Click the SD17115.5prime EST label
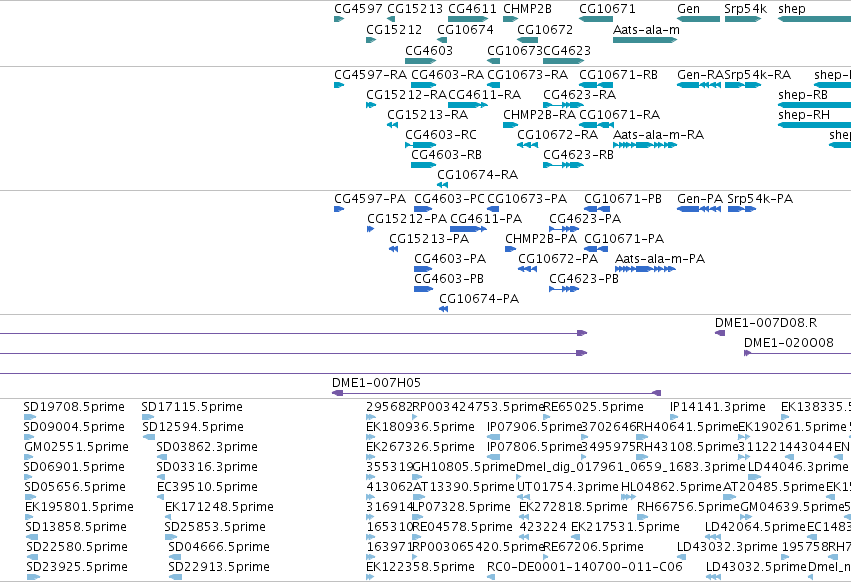Screen dimensions: 851x582 click(192, 407)
